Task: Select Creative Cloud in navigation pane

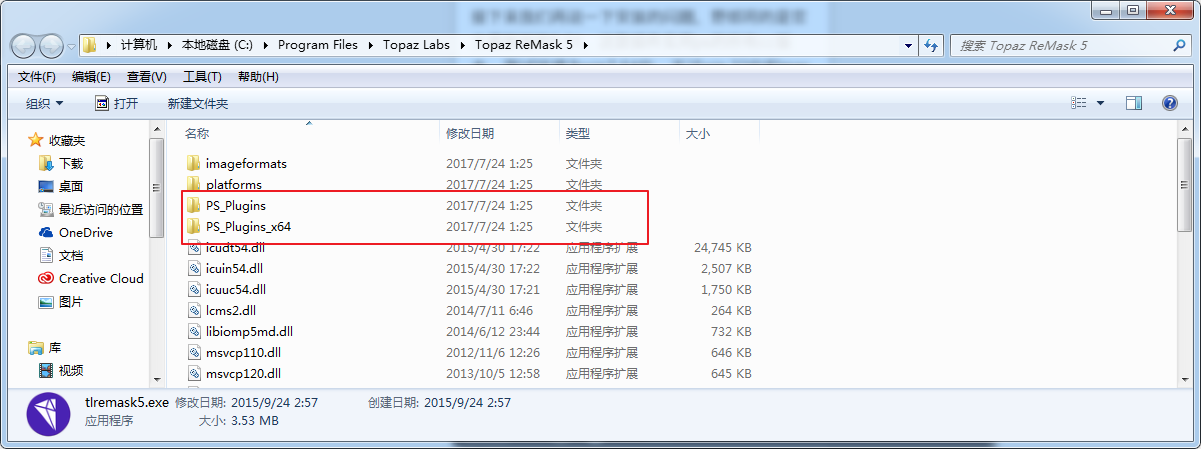Action: tap(101, 278)
